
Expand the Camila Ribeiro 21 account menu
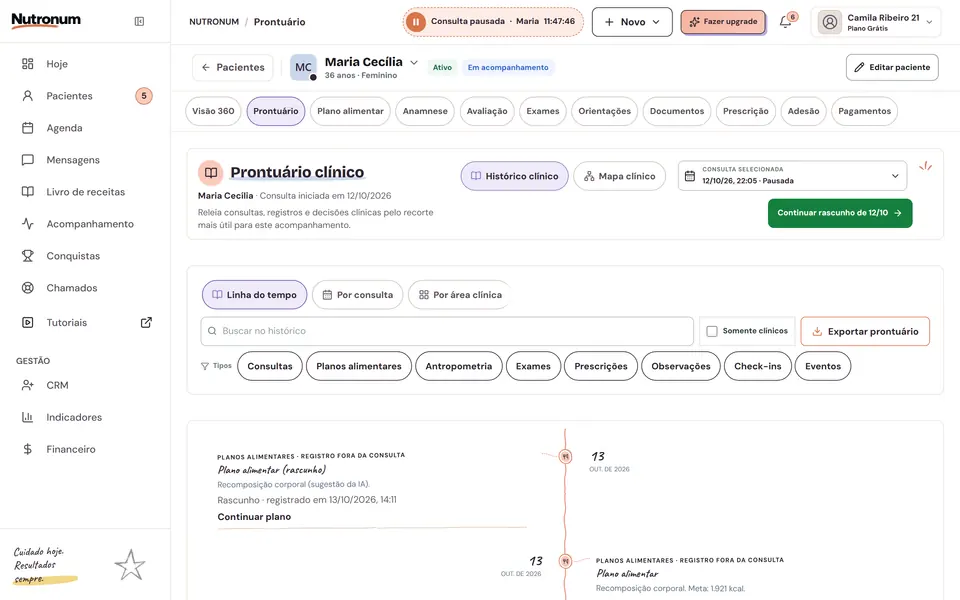coord(876,22)
